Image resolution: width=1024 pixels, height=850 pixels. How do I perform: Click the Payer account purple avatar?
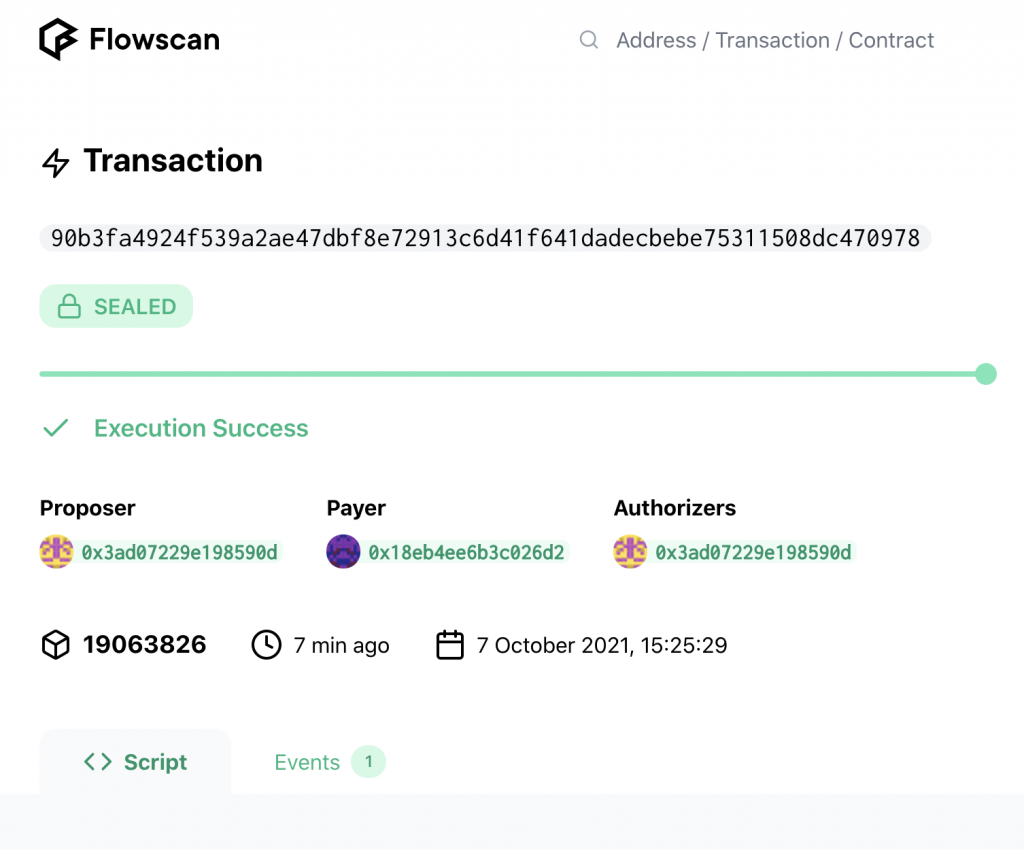point(343,552)
